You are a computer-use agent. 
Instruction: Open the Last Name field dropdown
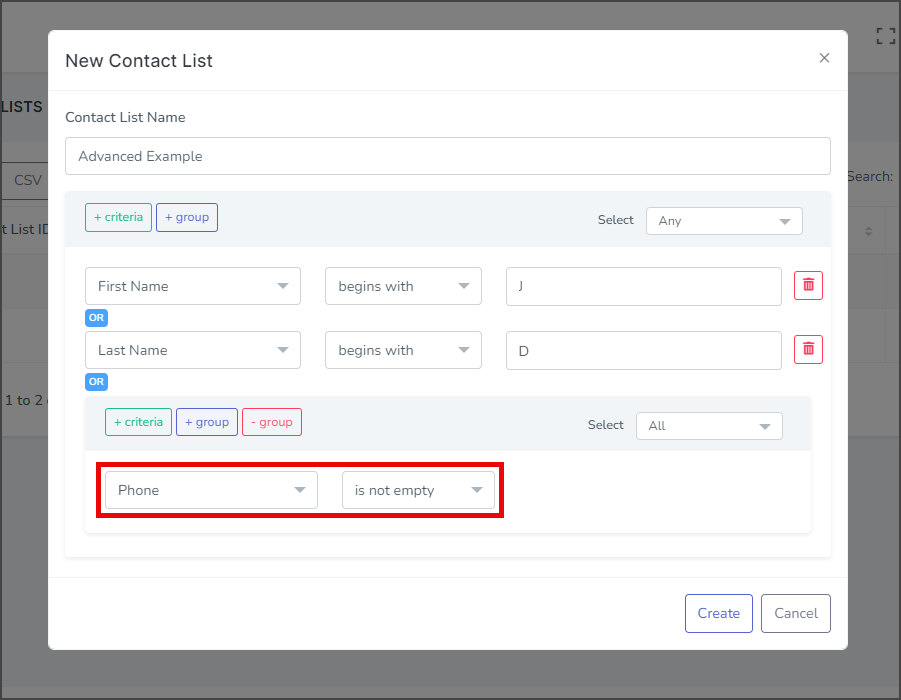(193, 350)
